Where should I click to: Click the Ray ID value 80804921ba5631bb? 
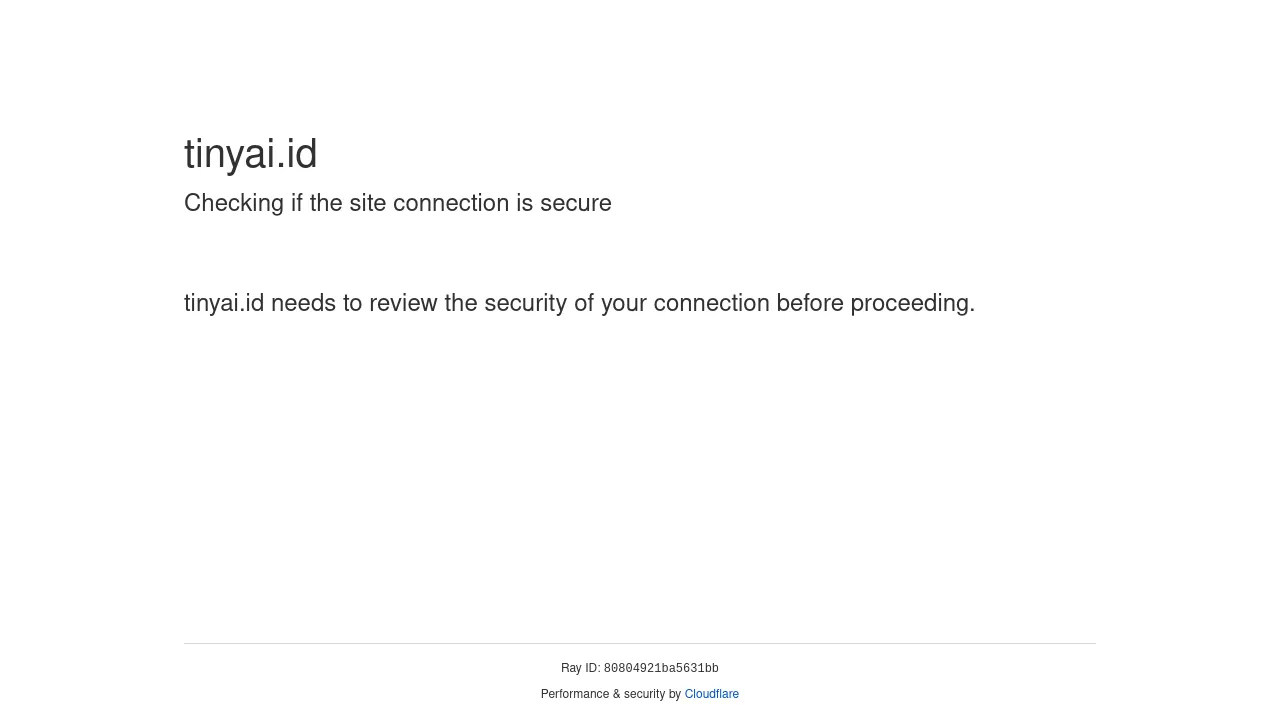(x=661, y=668)
